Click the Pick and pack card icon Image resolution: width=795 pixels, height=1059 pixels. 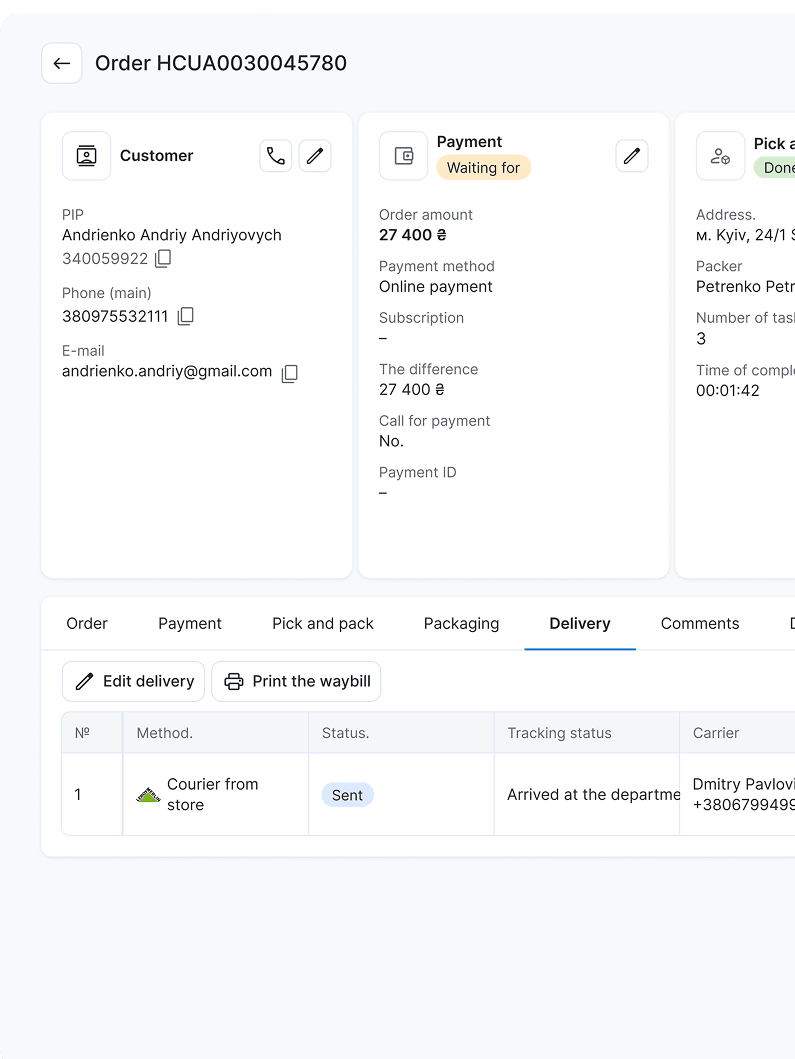720,156
